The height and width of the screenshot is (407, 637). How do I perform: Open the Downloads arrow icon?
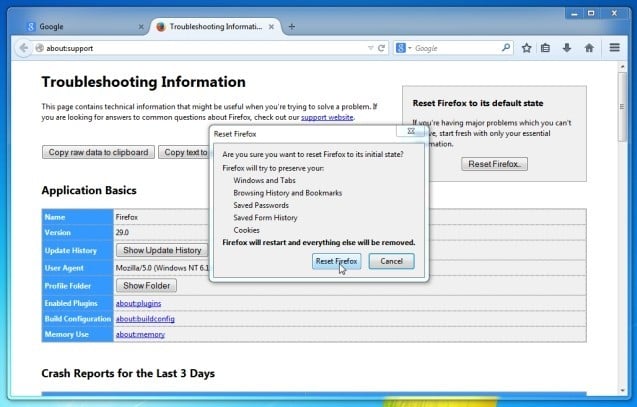[567, 47]
